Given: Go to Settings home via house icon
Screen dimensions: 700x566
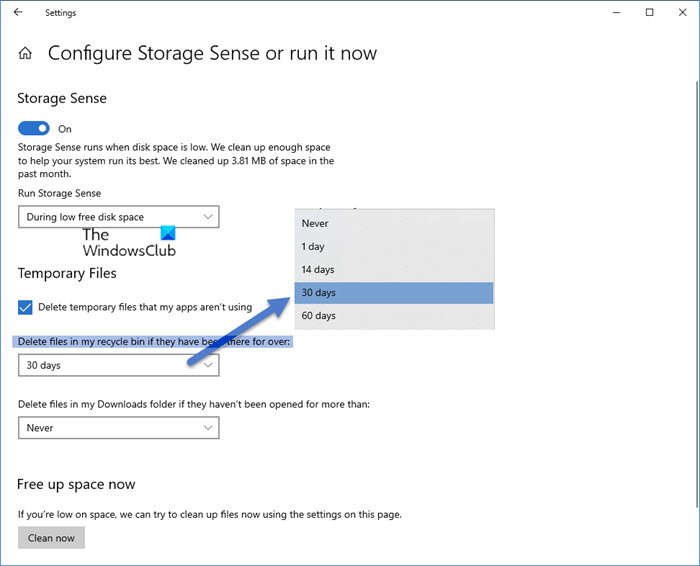Looking at the screenshot, I should pyautogui.click(x=25, y=53).
